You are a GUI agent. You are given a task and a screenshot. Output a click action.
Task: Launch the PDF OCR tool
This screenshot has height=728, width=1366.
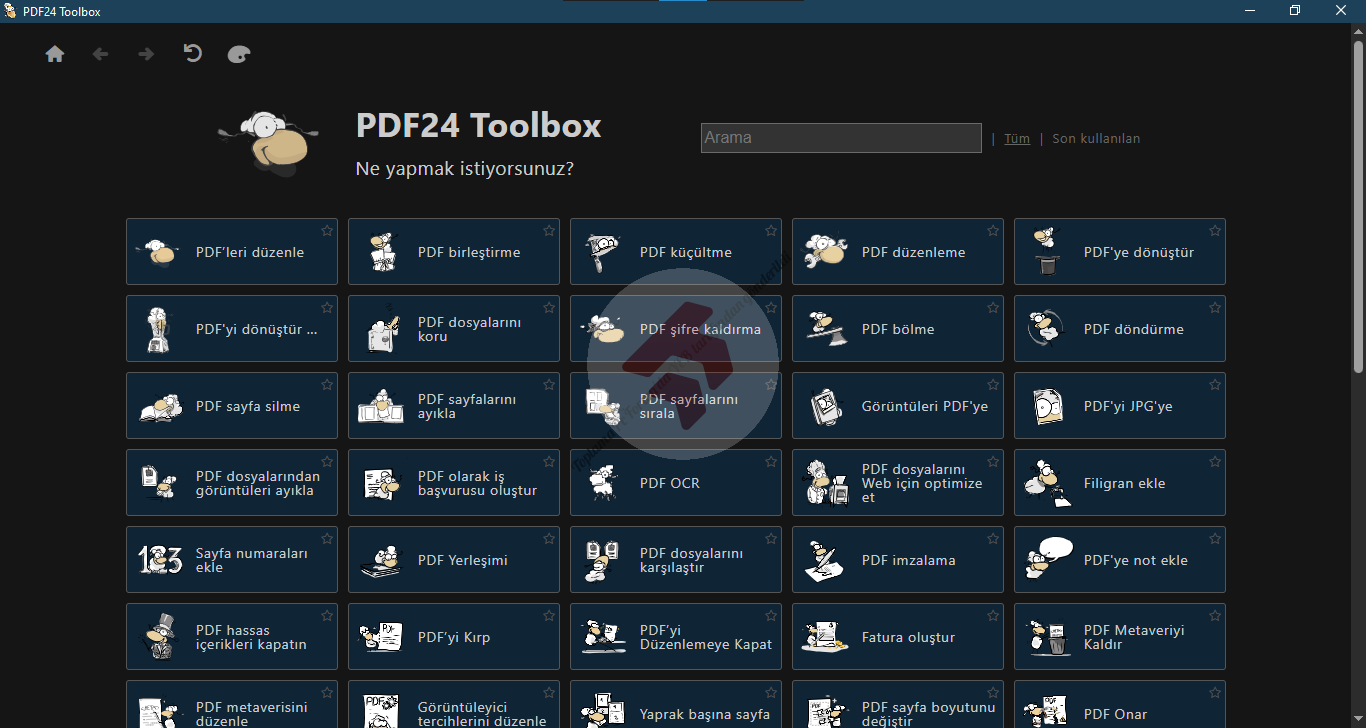coord(676,483)
